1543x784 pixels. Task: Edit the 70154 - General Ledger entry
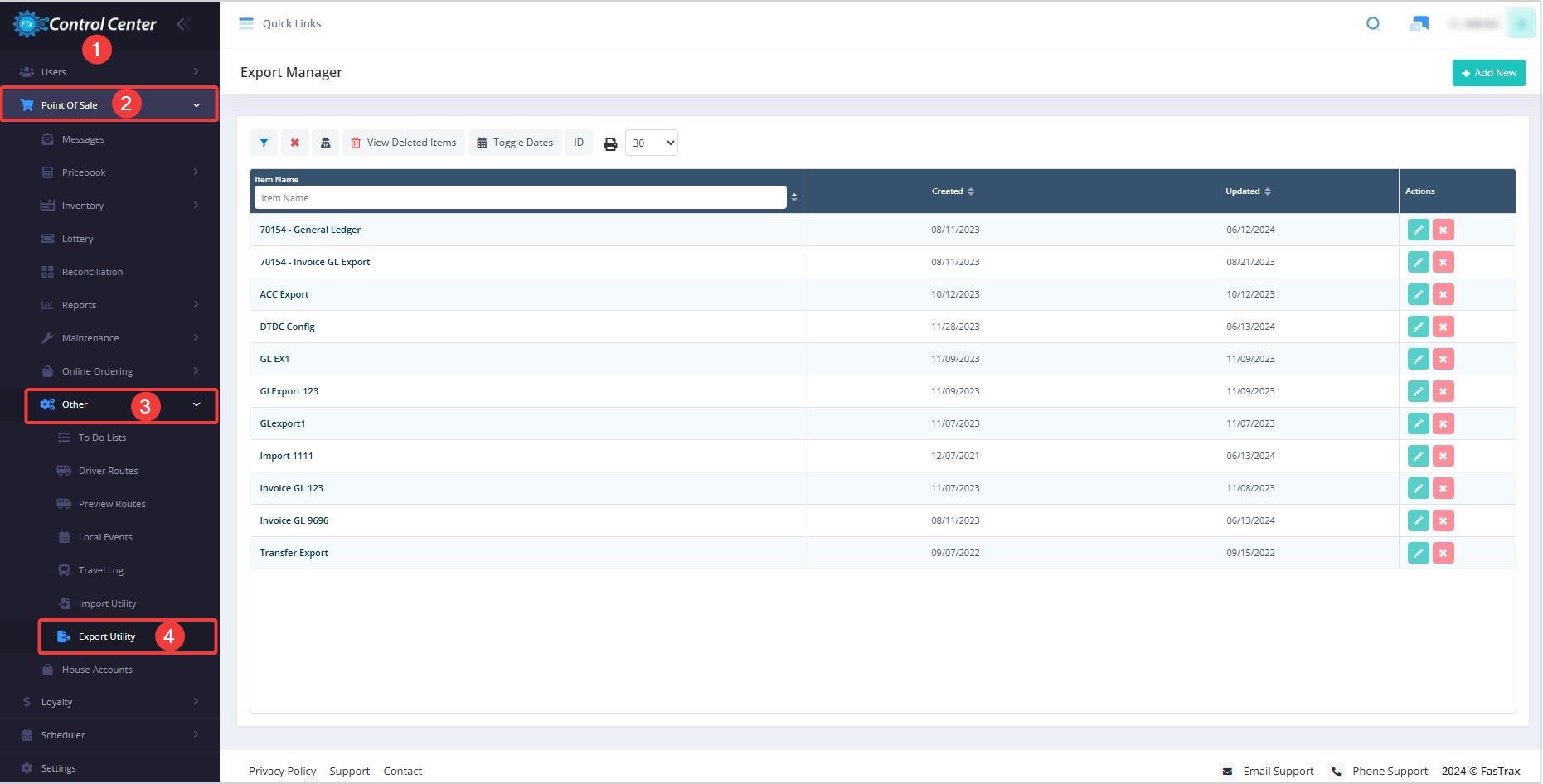click(x=1418, y=230)
